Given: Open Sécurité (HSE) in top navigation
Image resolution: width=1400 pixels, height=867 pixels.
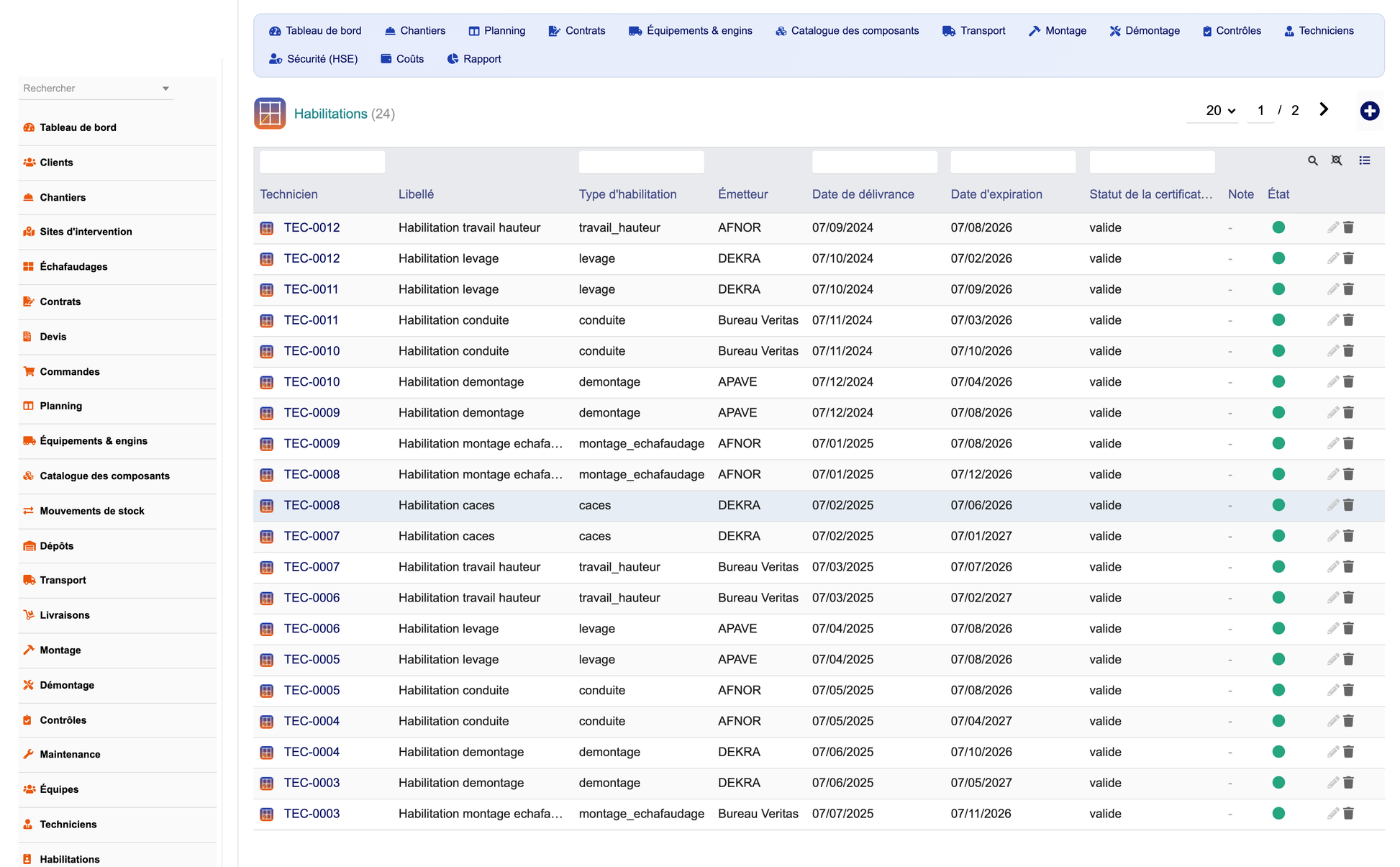Looking at the screenshot, I should (x=313, y=59).
